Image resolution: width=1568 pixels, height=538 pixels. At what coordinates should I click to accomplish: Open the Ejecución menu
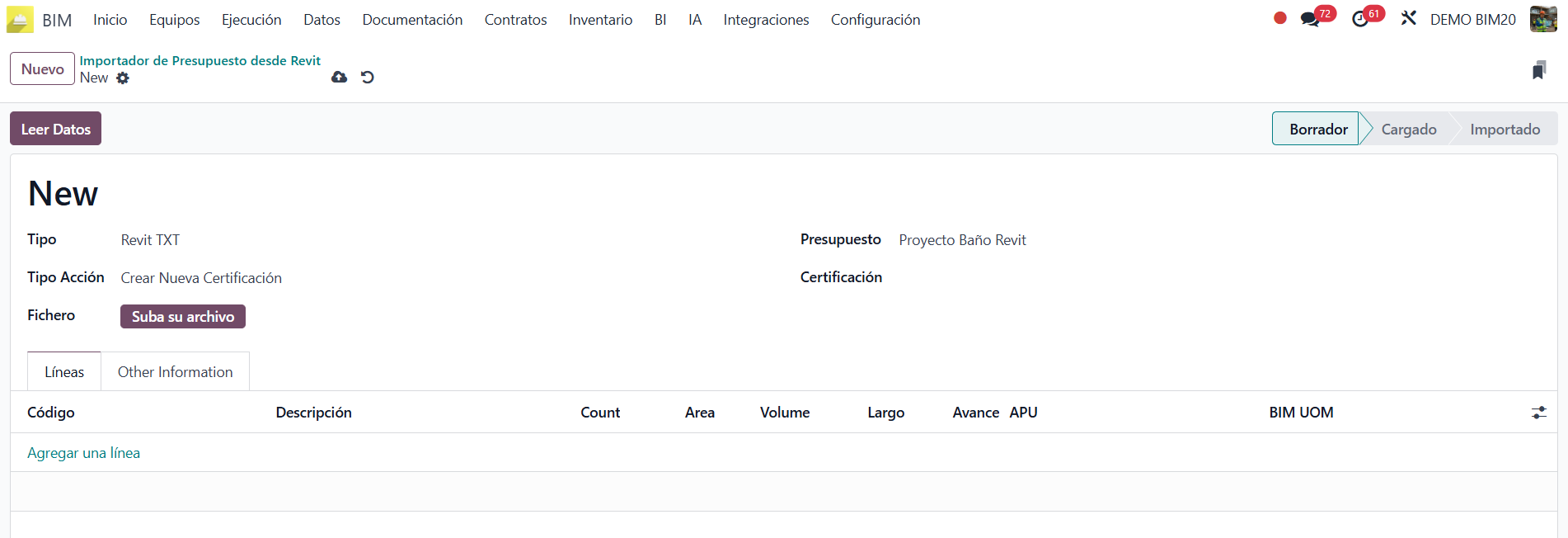[251, 20]
